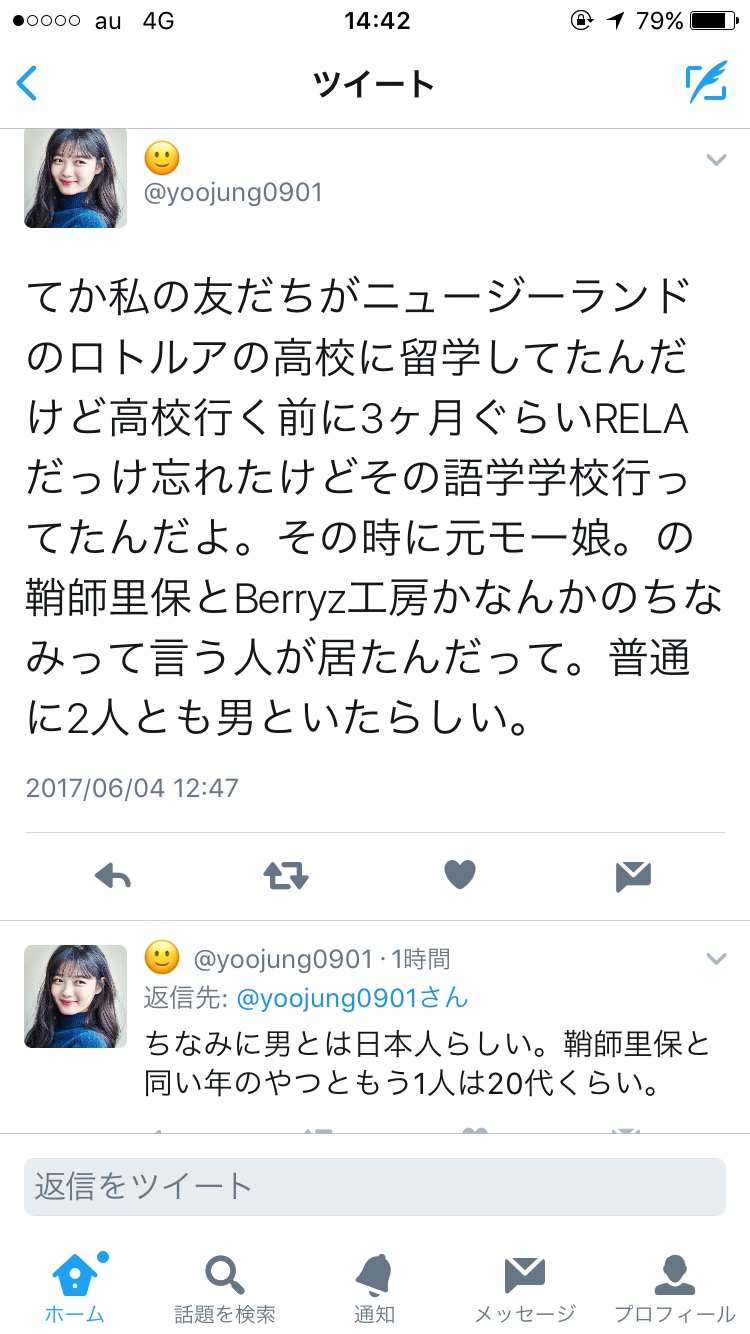Tap the 2017/06/04 12:47 timestamp
The height and width of the screenshot is (1334, 750).
(132, 787)
